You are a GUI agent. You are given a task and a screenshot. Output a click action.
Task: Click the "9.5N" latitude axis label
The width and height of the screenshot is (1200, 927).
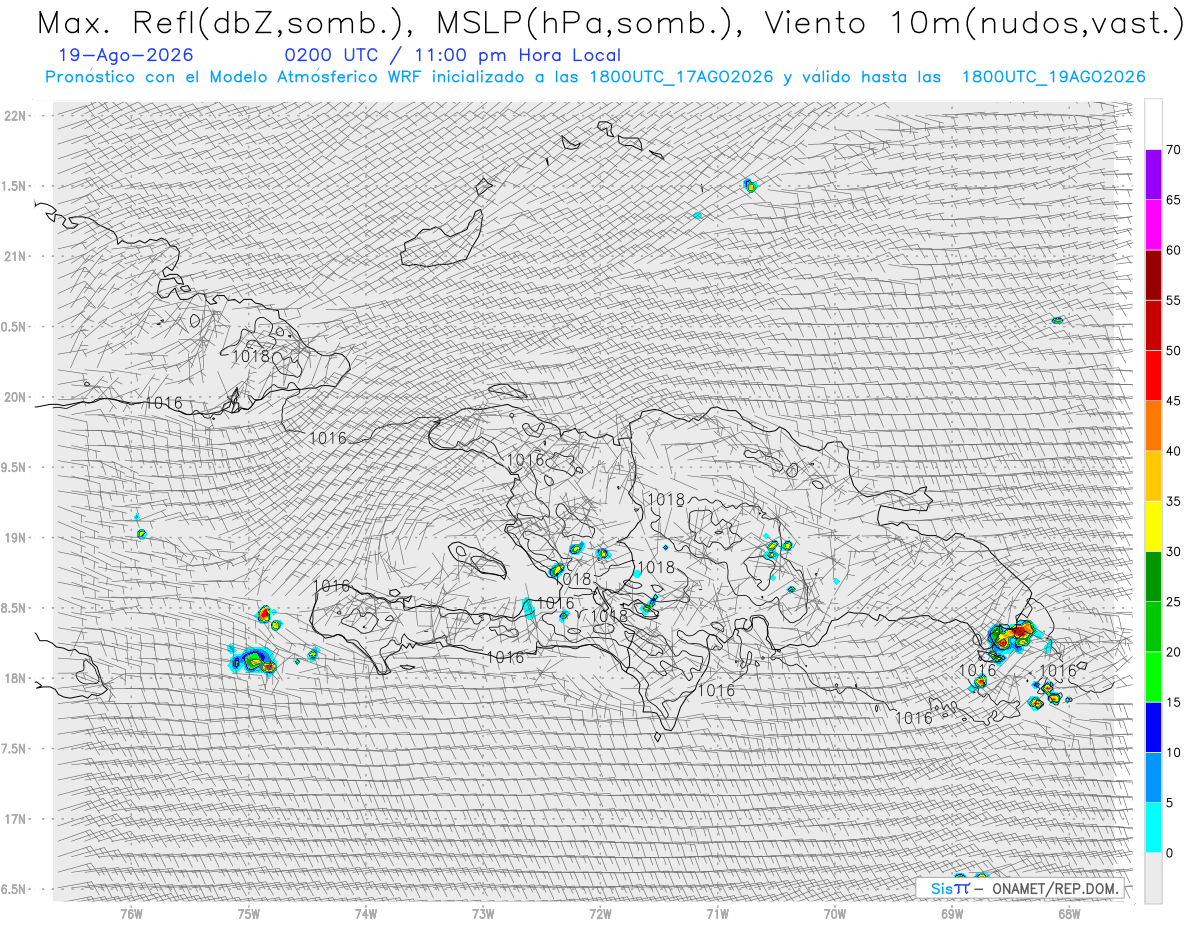14,467
